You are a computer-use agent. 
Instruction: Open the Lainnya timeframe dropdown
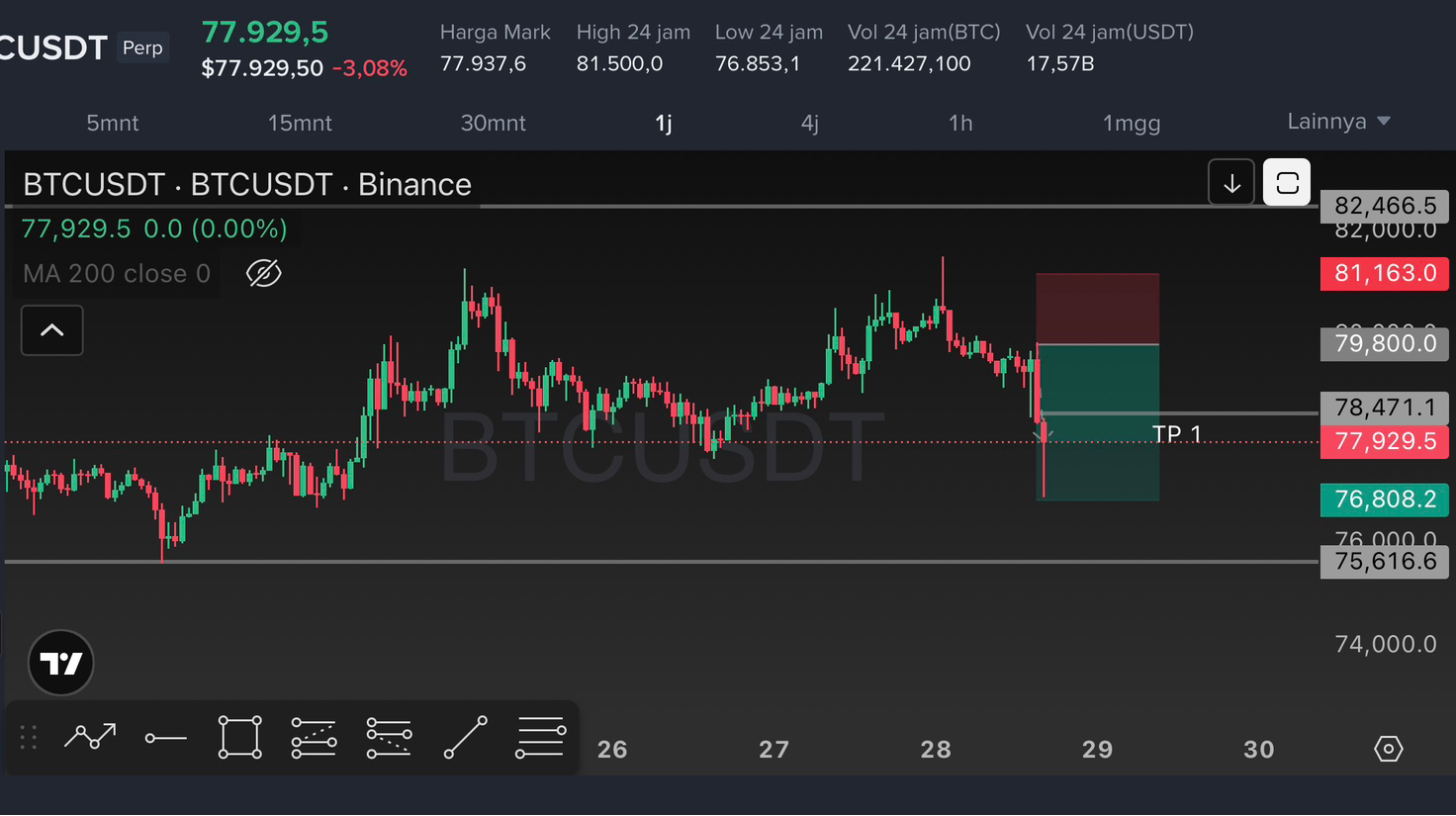(x=1339, y=122)
